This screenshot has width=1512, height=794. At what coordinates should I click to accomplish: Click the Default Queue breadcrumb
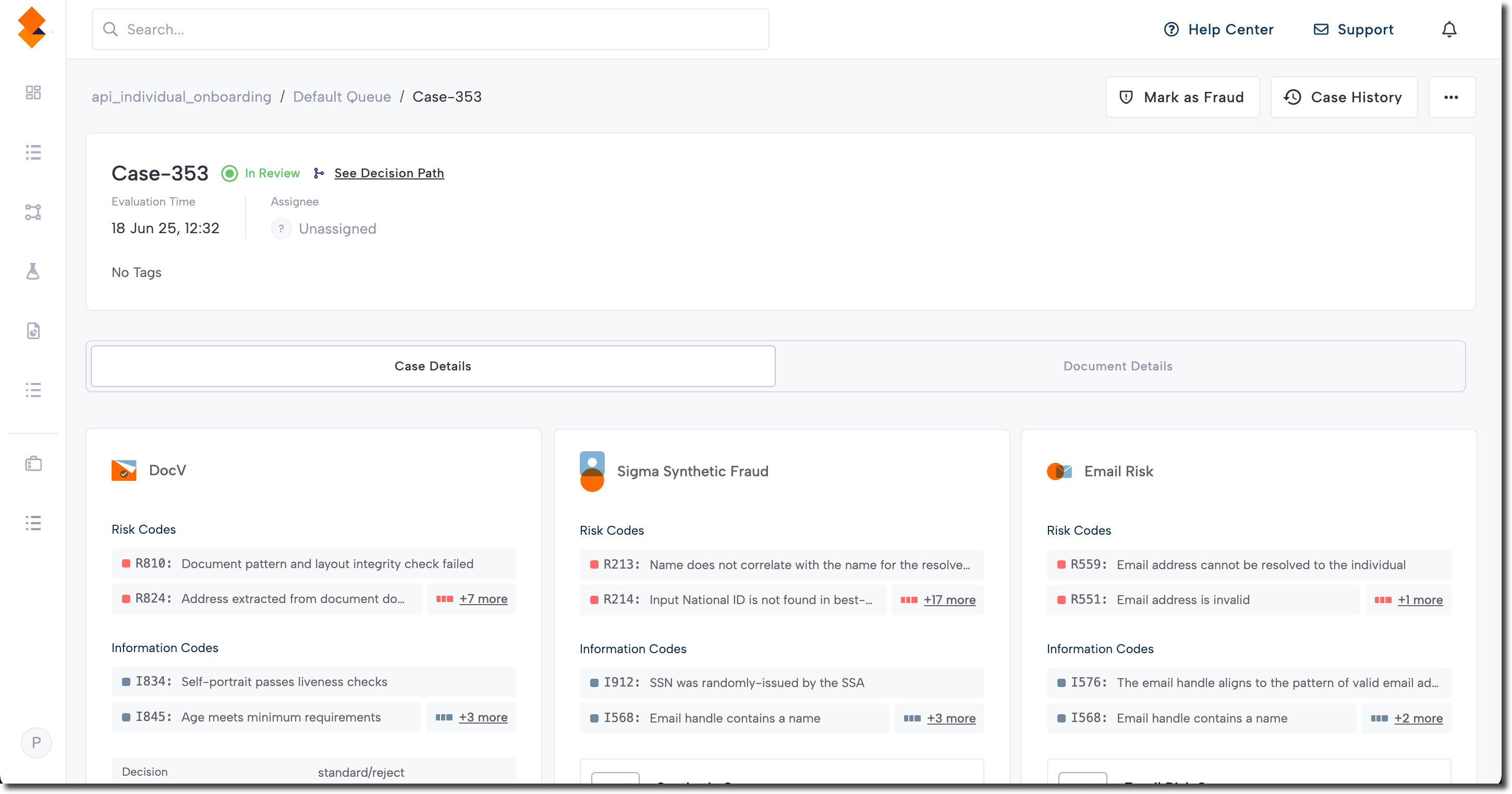coord(342,97)
